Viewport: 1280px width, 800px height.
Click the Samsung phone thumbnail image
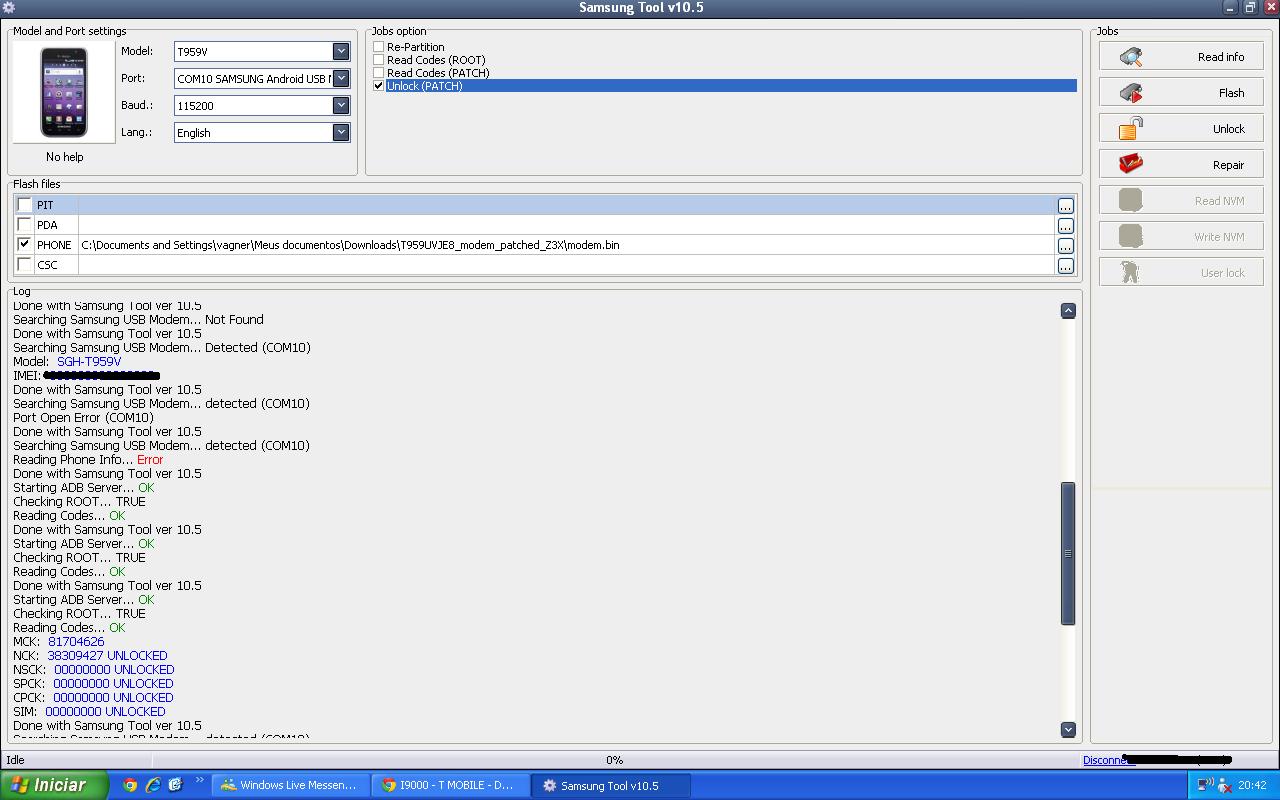point(64,92)
